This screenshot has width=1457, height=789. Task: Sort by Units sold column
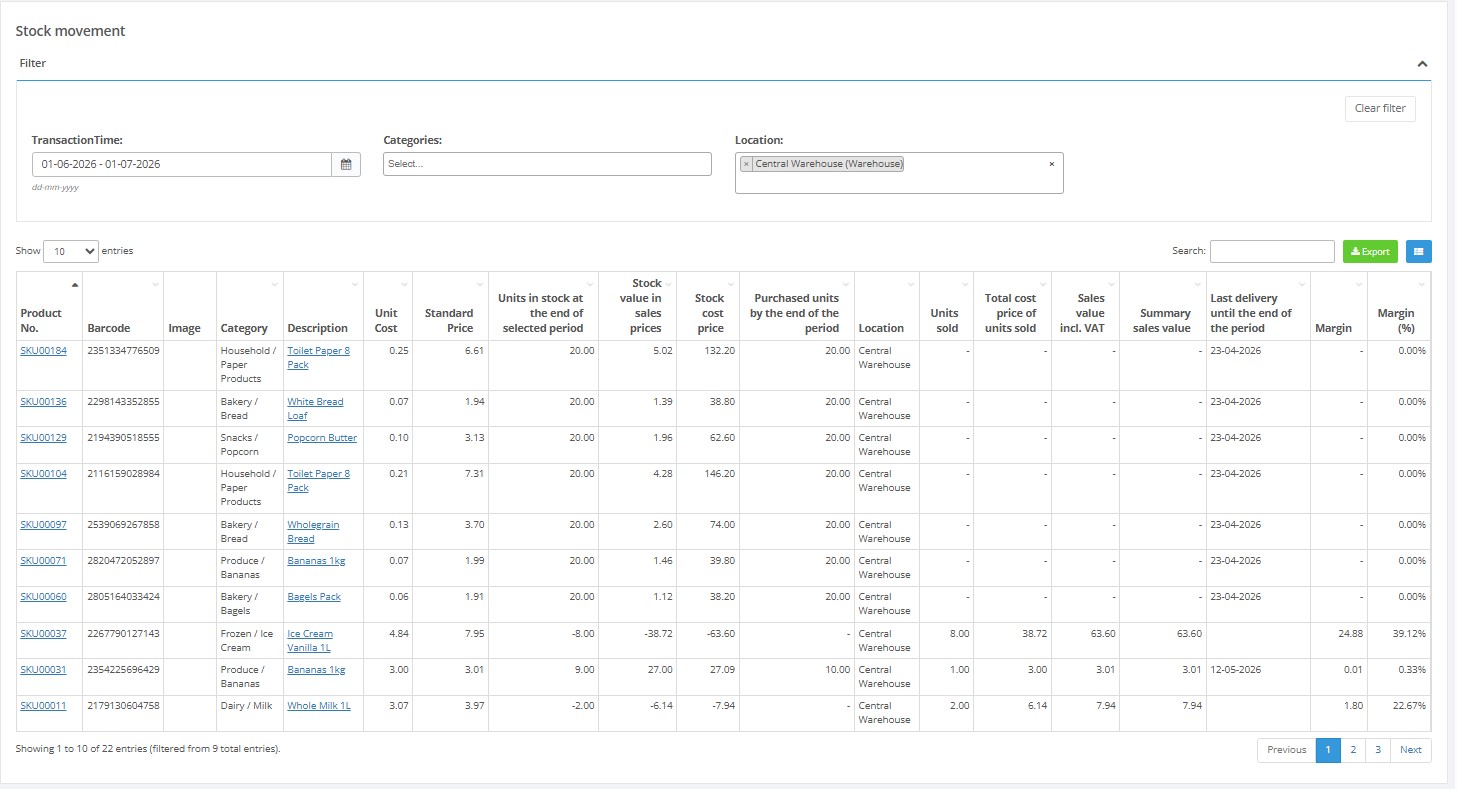[x=946, y=306]
